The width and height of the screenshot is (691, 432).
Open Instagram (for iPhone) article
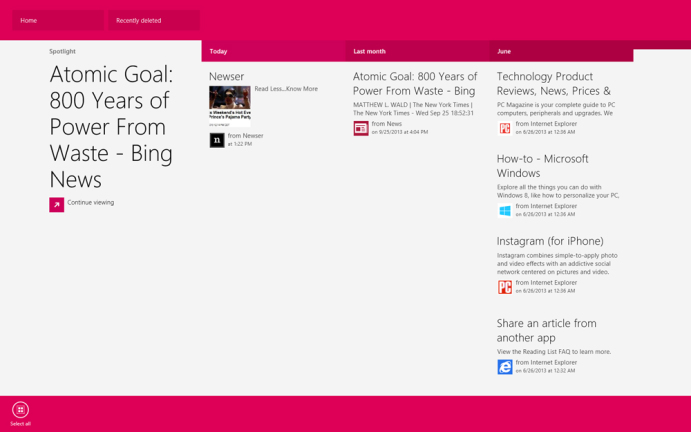click(550, 241)
